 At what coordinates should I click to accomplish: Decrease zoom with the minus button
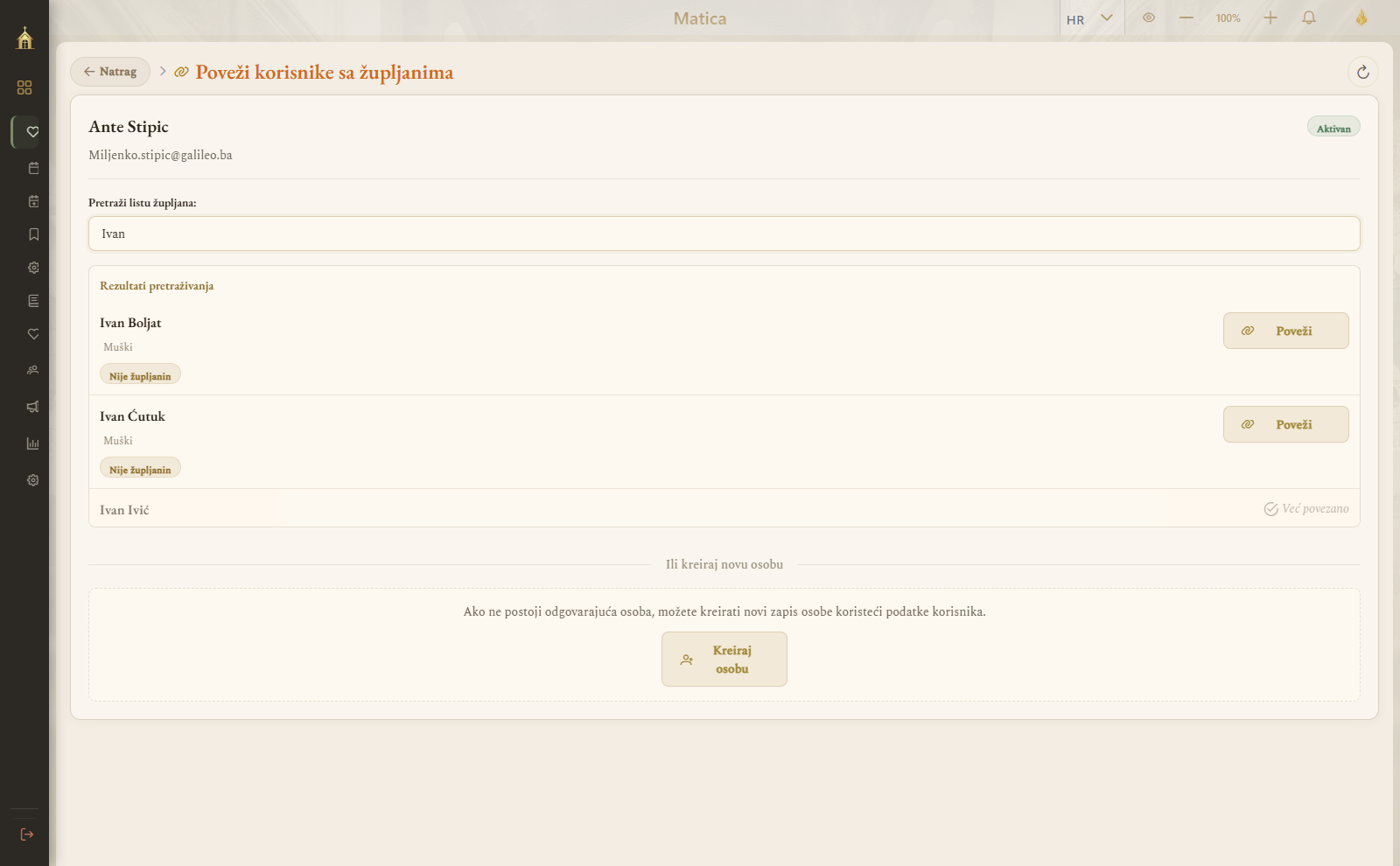(1186, 17)
